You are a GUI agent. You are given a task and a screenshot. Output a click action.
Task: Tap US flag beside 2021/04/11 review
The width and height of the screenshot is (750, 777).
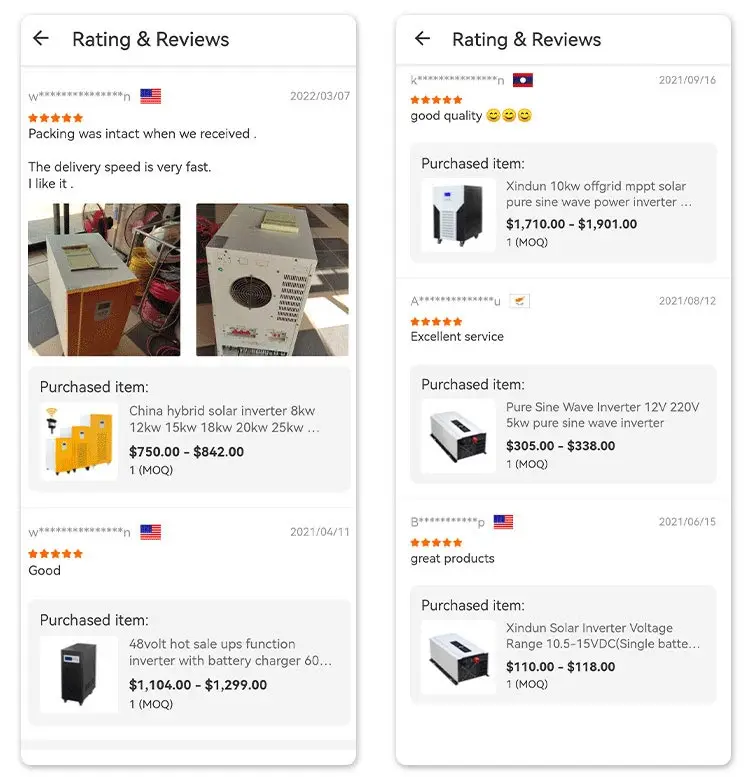(150, 532)
